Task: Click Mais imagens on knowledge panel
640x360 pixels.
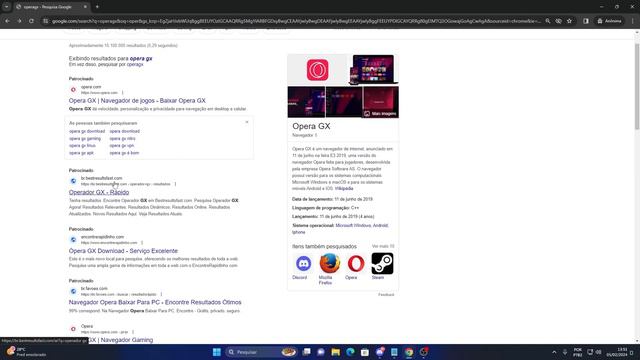Action: (380, 113)
